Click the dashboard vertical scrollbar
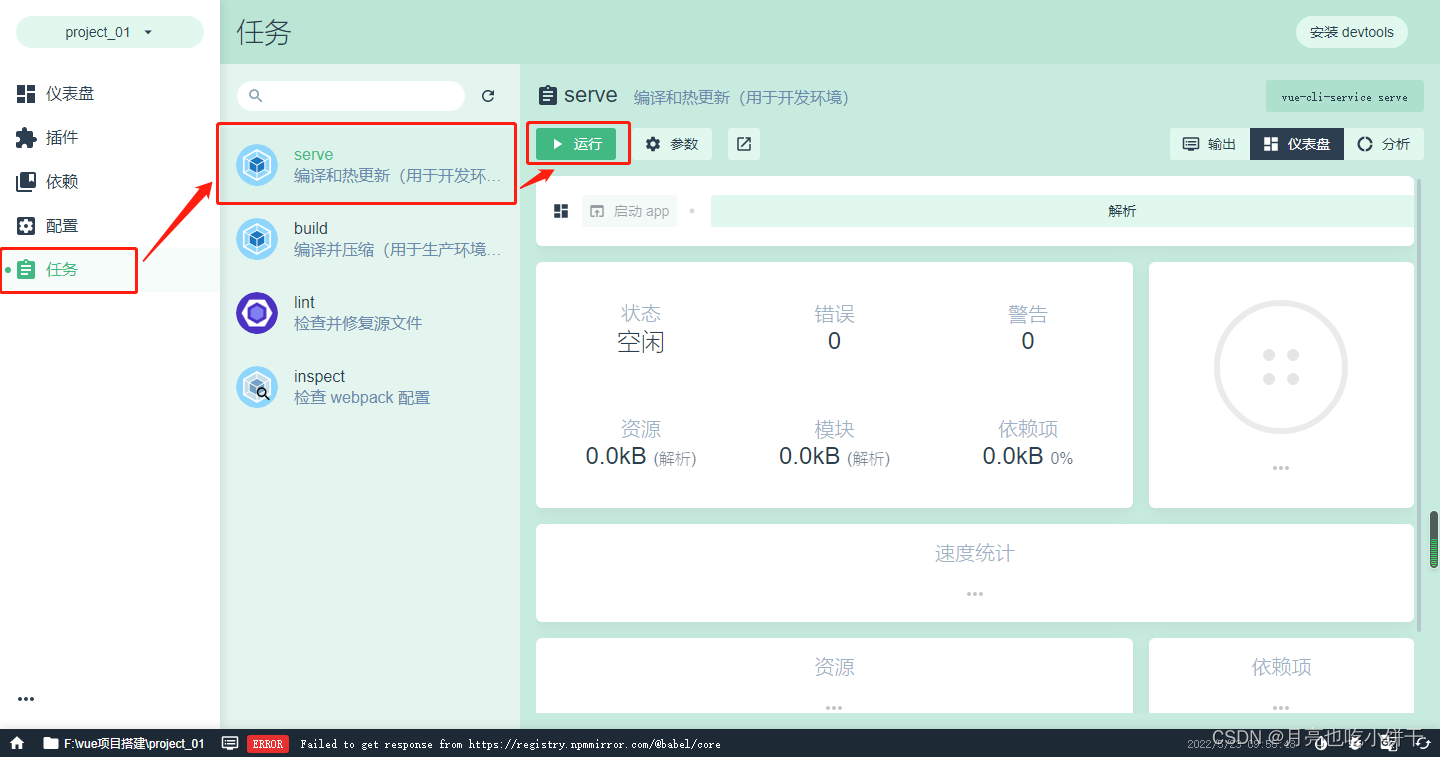Image resolution: width=1440 pixels, height=757 pixels. 1417,404
